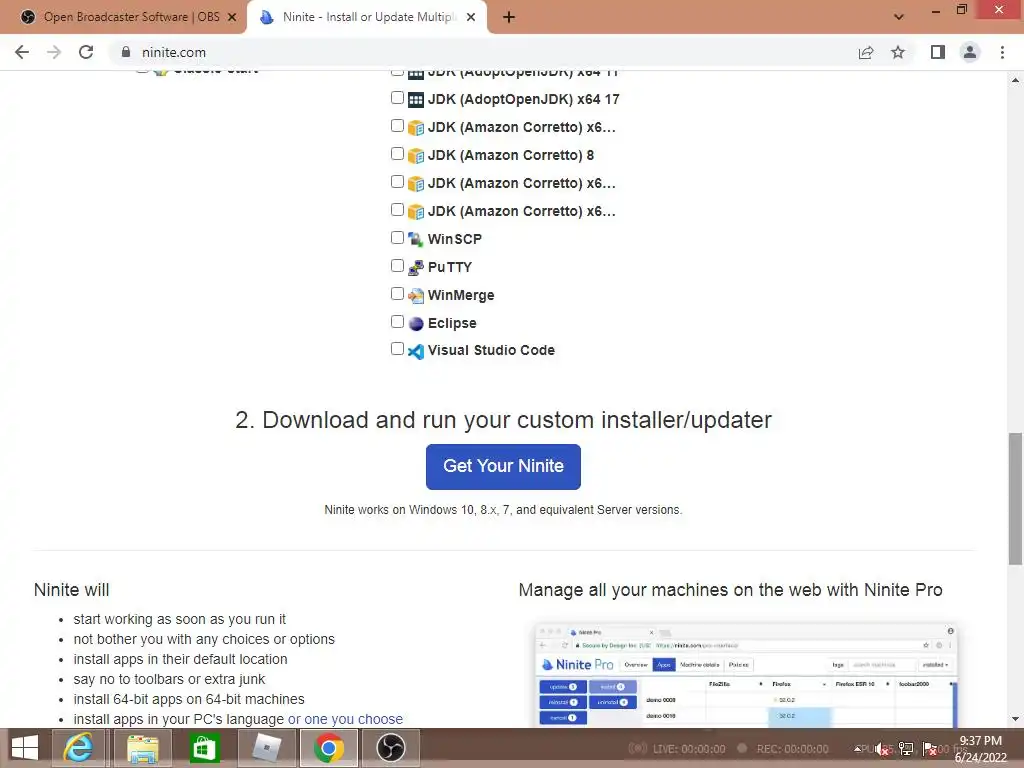The height and width of the screenshot is (768, 1024).
Task: Go back to the previous page
Action: pyautogui.click(x=22, y=52)
